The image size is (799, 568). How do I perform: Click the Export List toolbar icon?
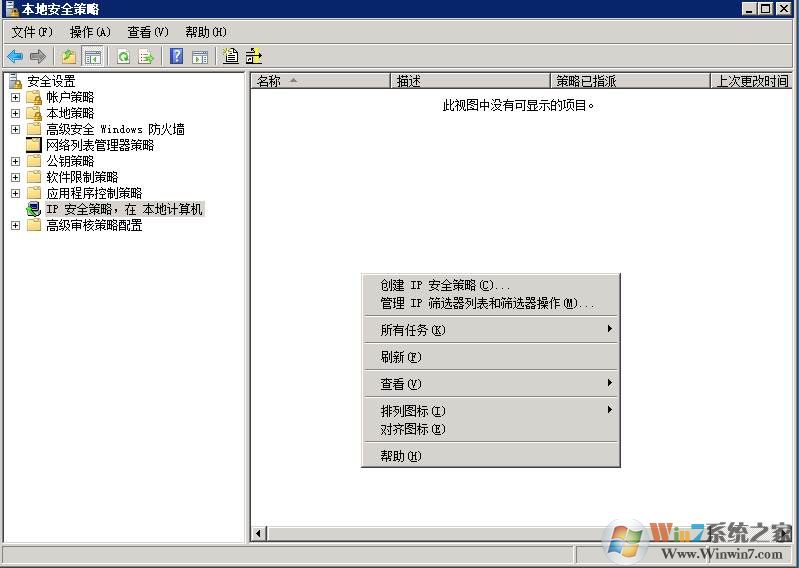pos(146,56)
